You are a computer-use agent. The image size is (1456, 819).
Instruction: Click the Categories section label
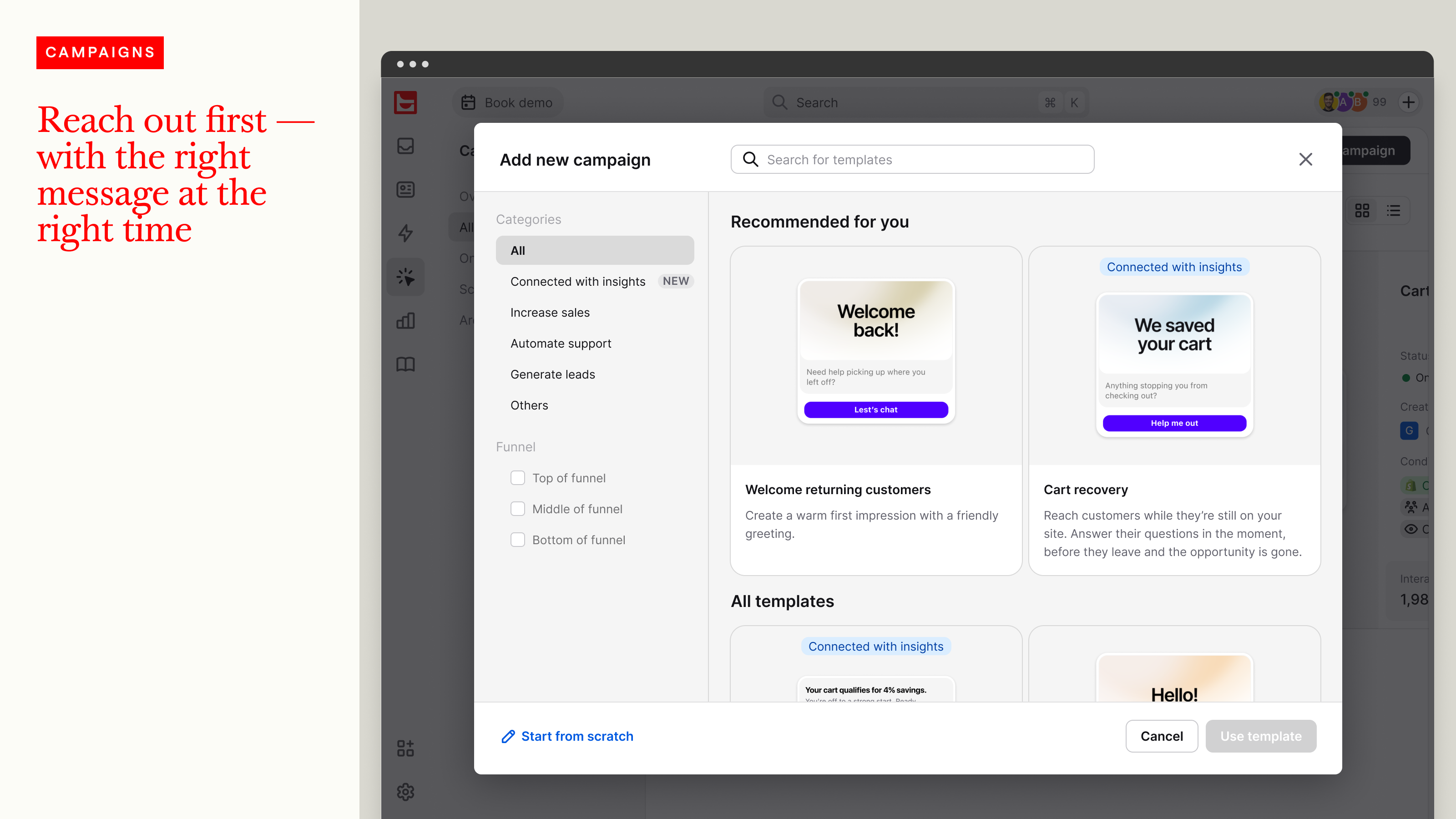click(x=528, y=219)
